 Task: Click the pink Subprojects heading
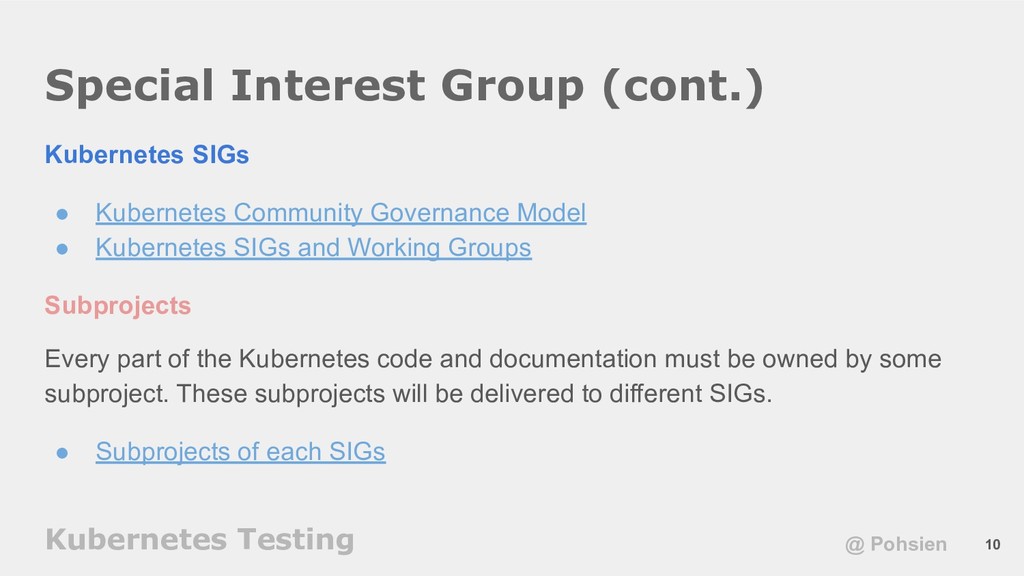coord(118,306)
